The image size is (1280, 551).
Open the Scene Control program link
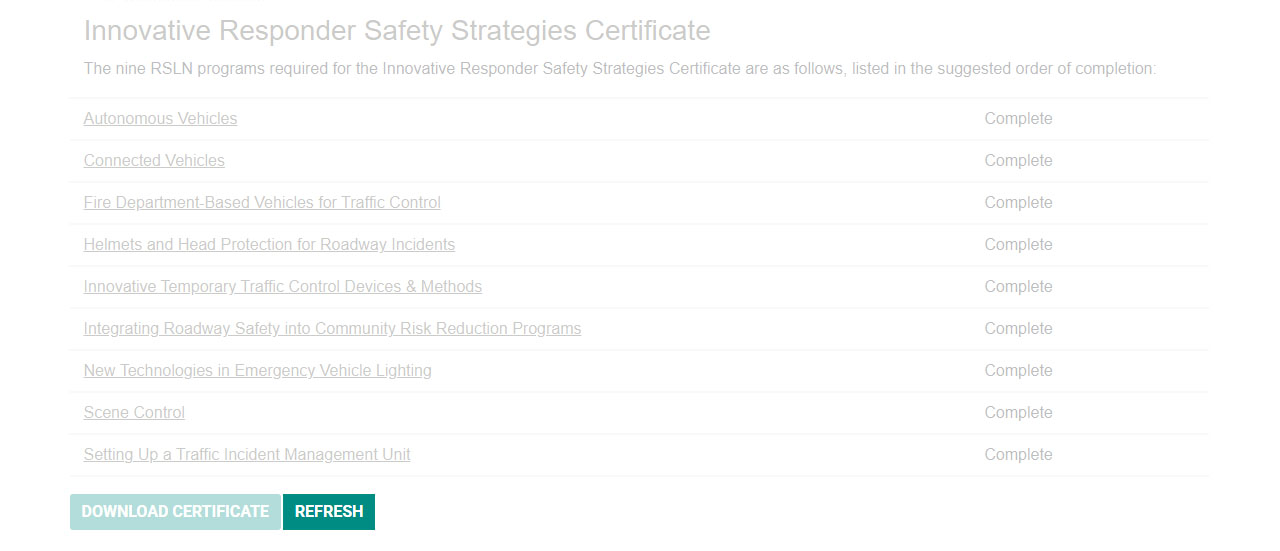(x=134, y=413)
